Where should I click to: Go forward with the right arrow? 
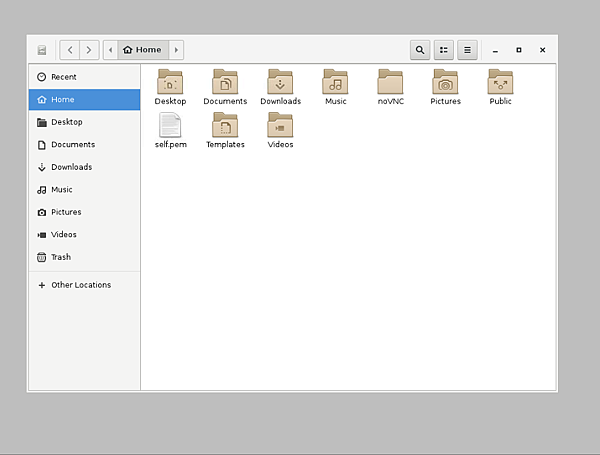89,50
